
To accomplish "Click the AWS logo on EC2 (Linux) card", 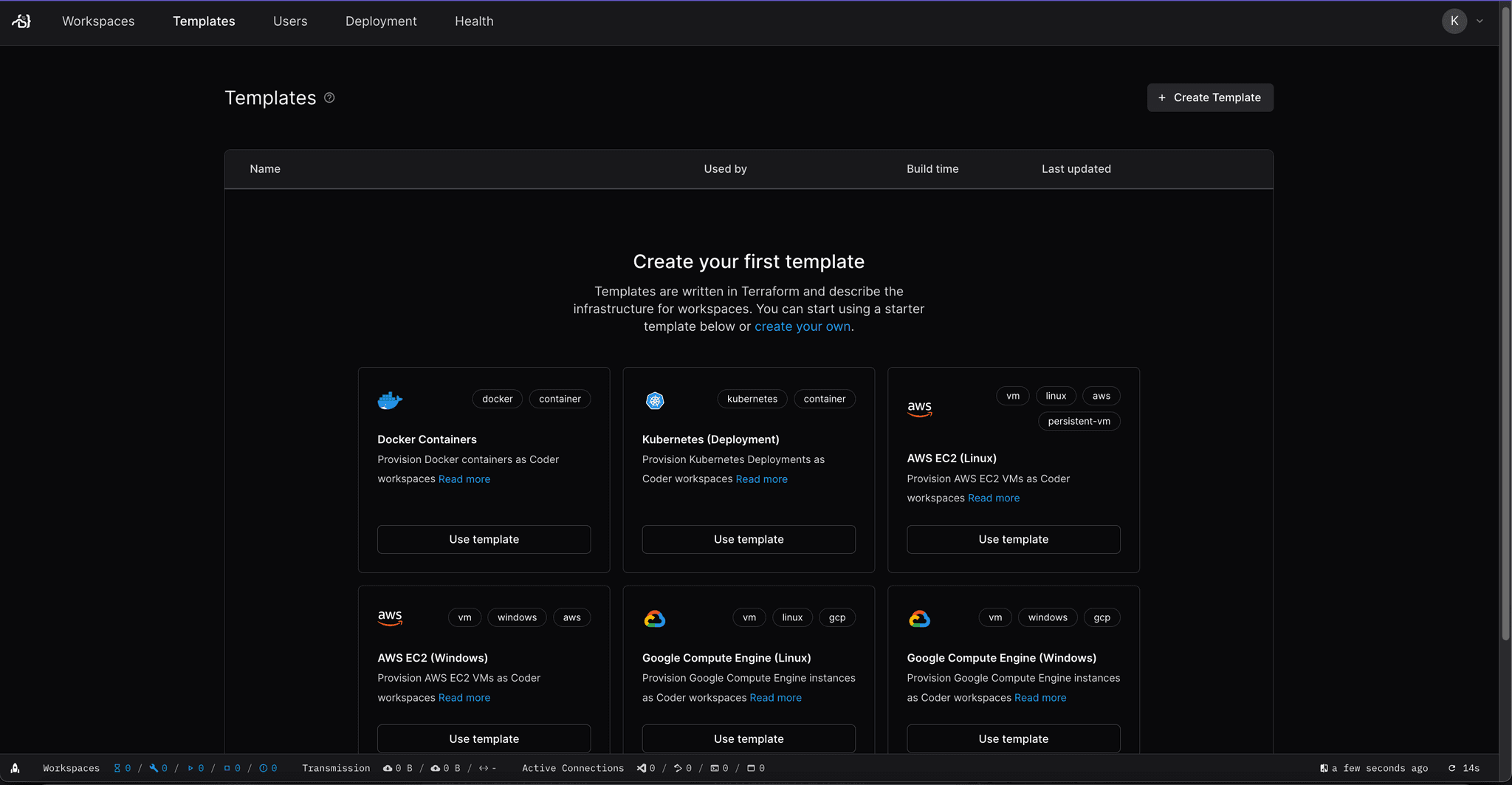I will [x=920, y=408].
